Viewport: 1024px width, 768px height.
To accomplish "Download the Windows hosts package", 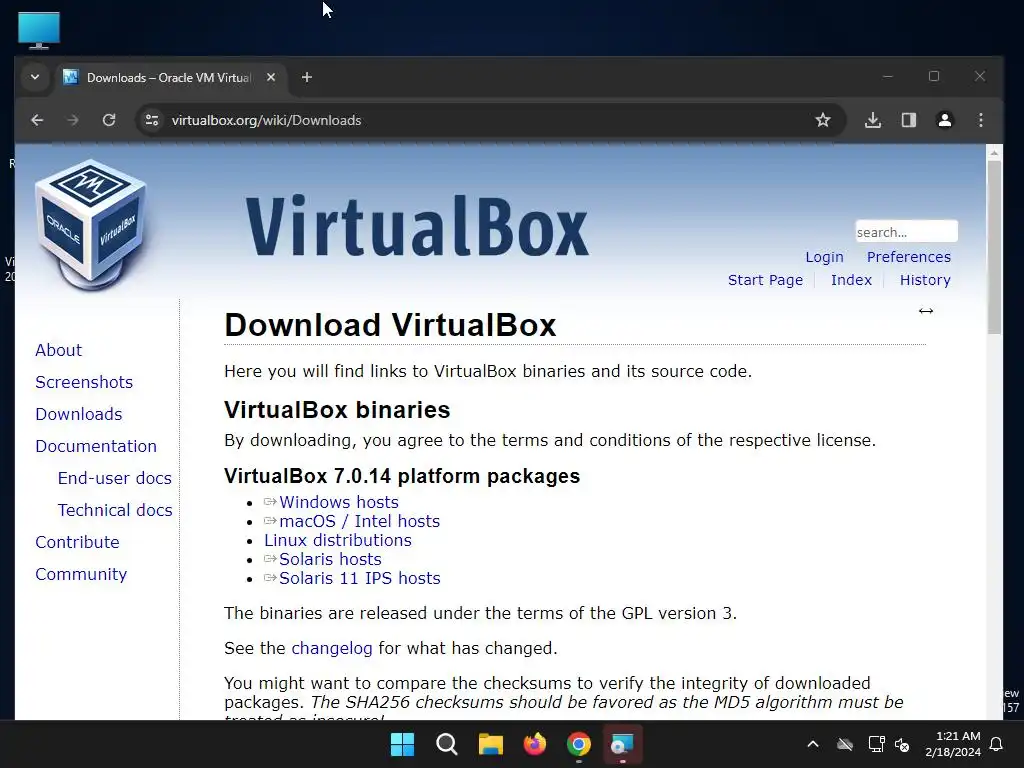I will (338, 502).
